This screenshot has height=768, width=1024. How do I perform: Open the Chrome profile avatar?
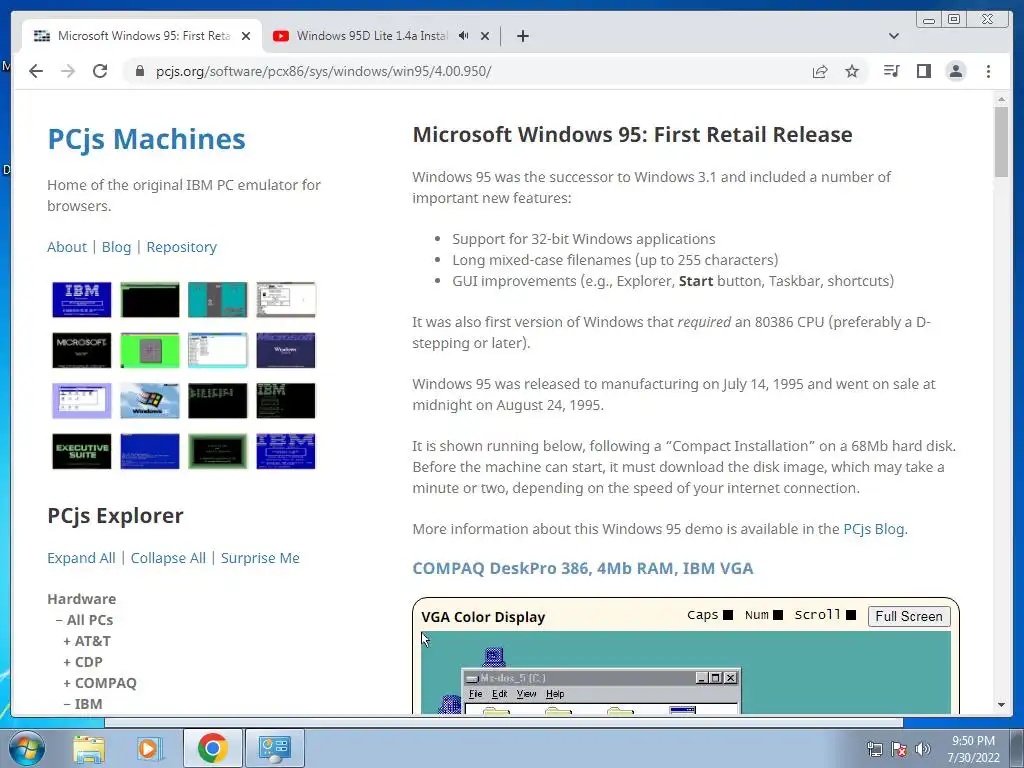point(955,71)
